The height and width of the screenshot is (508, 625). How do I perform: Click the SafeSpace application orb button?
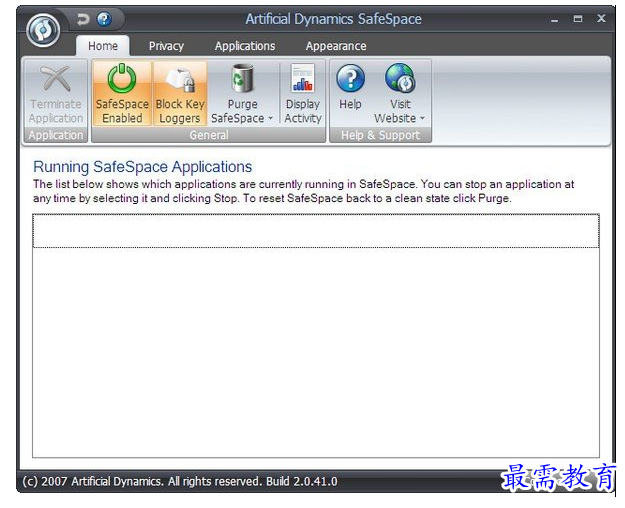[x=43, y=29]
